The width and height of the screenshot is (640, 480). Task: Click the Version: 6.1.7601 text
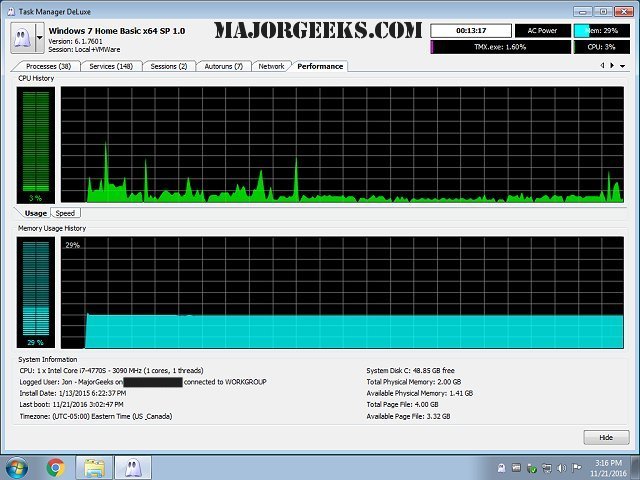(75, 41)
